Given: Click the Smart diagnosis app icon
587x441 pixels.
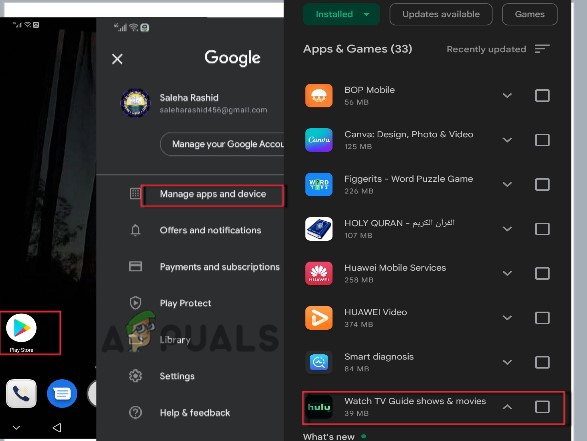Looking at the screenshot, I should click(x=319, y=362).
